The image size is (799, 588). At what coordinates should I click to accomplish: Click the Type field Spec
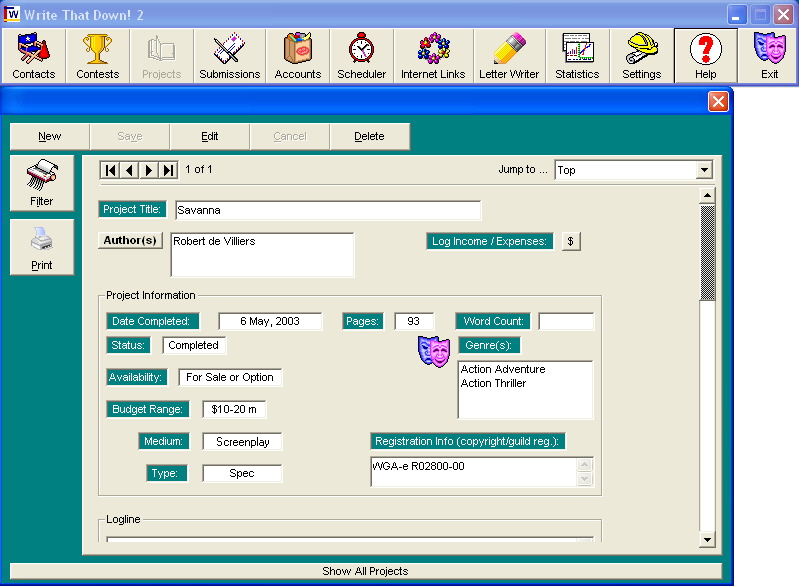point(242,473)
